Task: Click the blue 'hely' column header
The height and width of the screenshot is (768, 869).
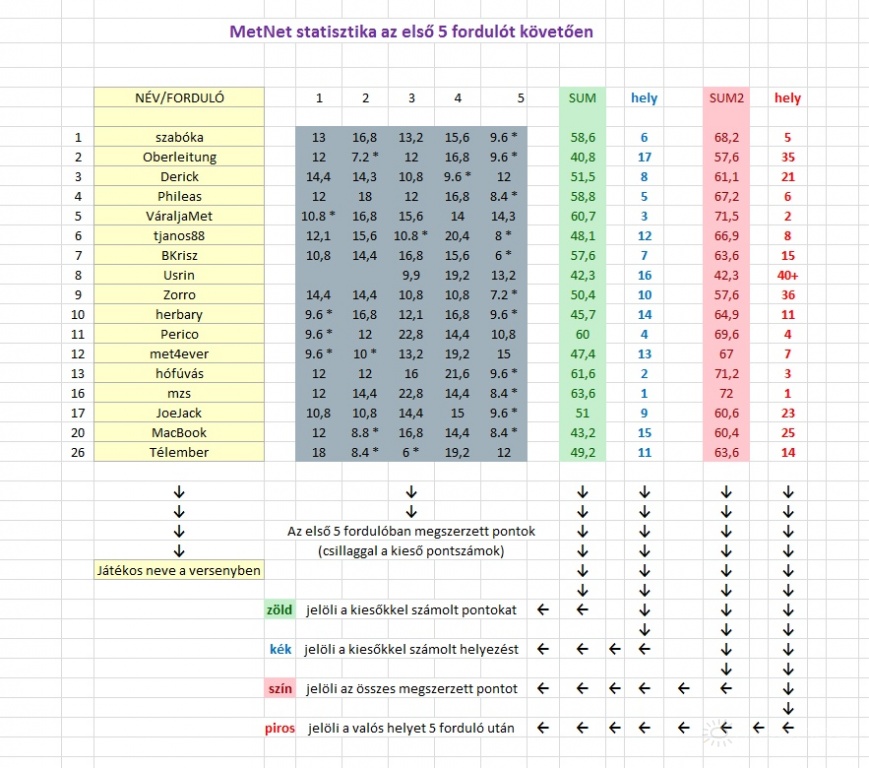Action: click(x=644, y=98)
